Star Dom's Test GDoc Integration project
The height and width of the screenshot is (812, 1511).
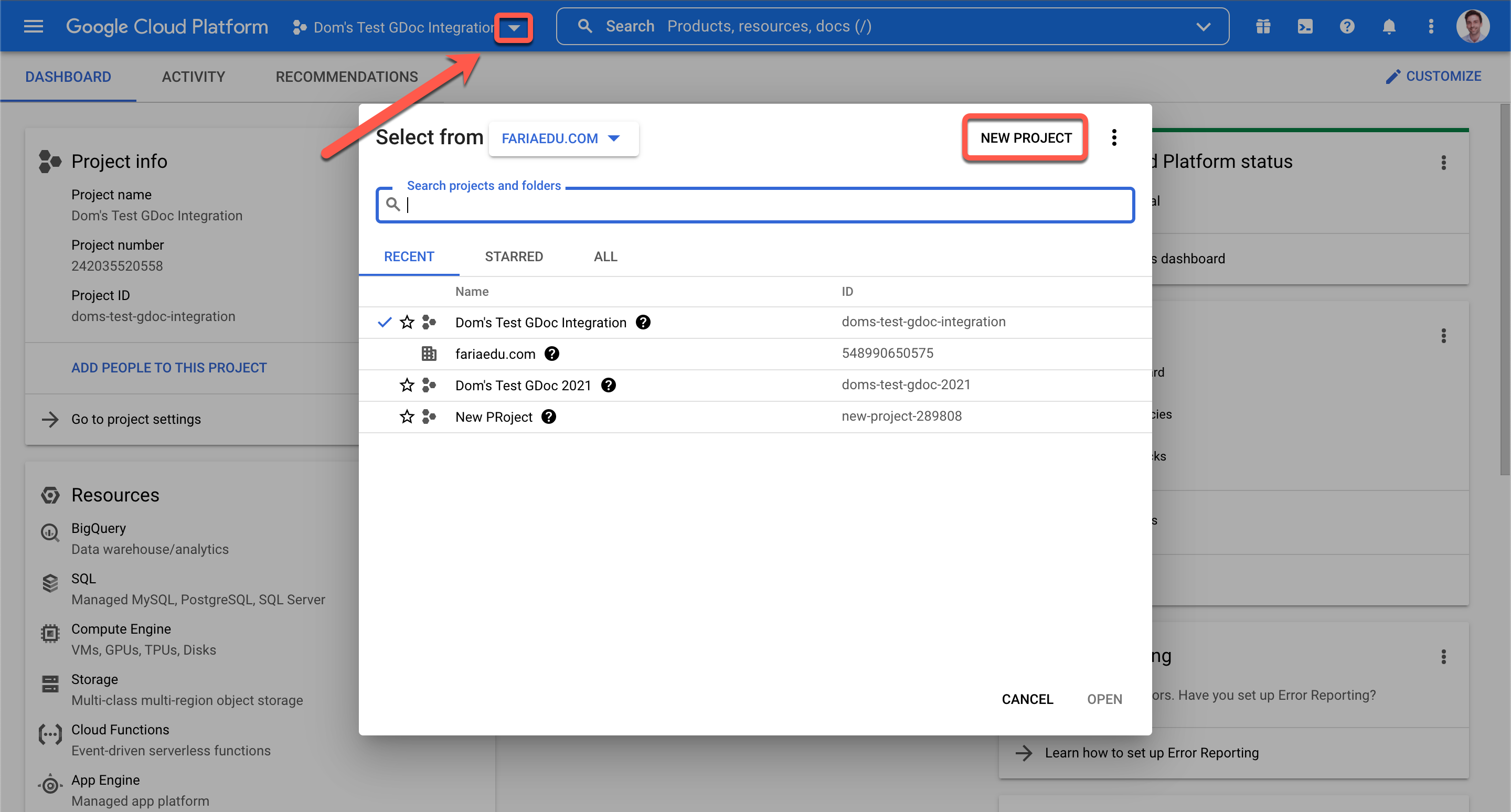point(407,323)
